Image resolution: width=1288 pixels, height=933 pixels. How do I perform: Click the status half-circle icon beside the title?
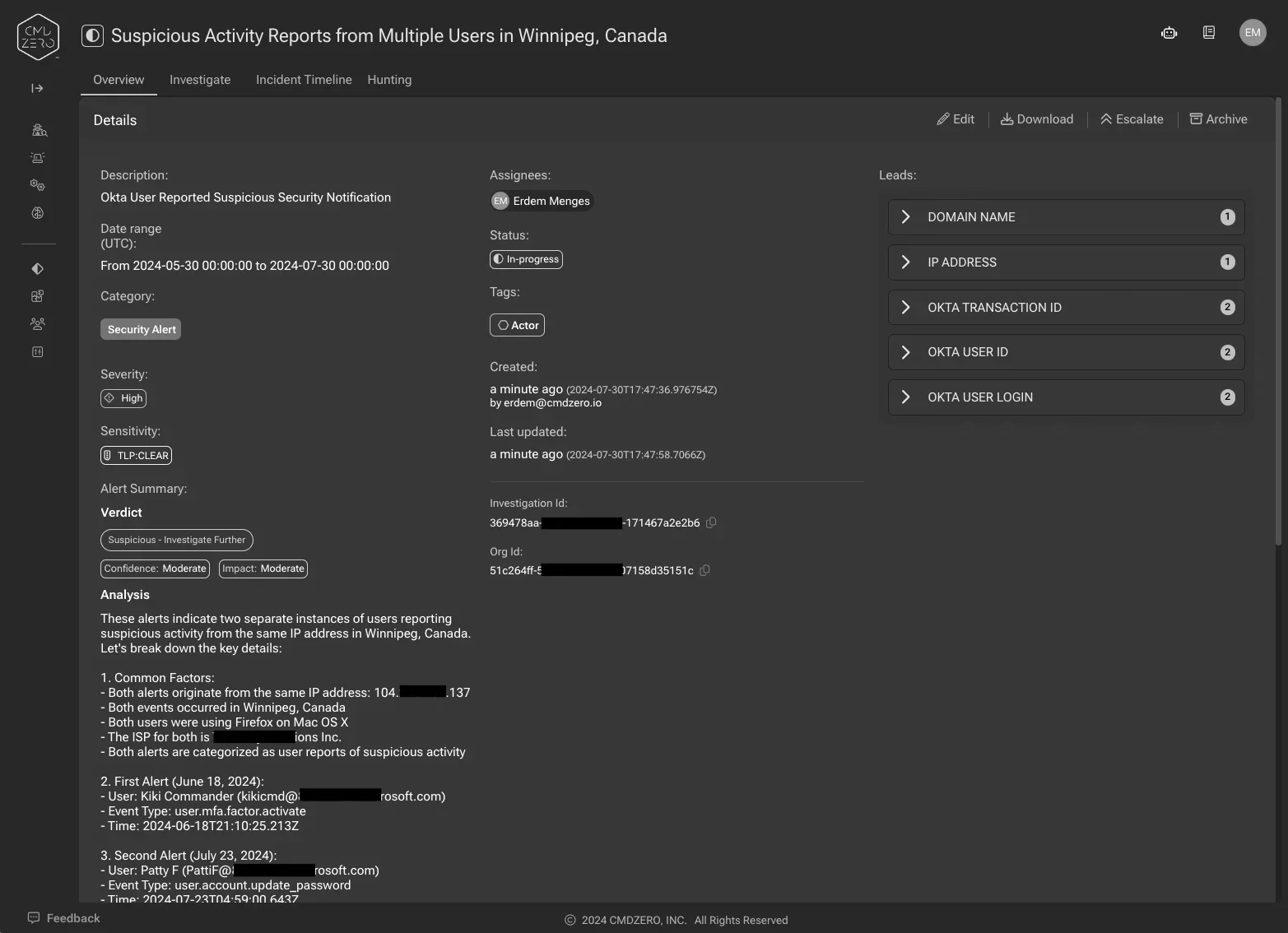coord(92,35)
